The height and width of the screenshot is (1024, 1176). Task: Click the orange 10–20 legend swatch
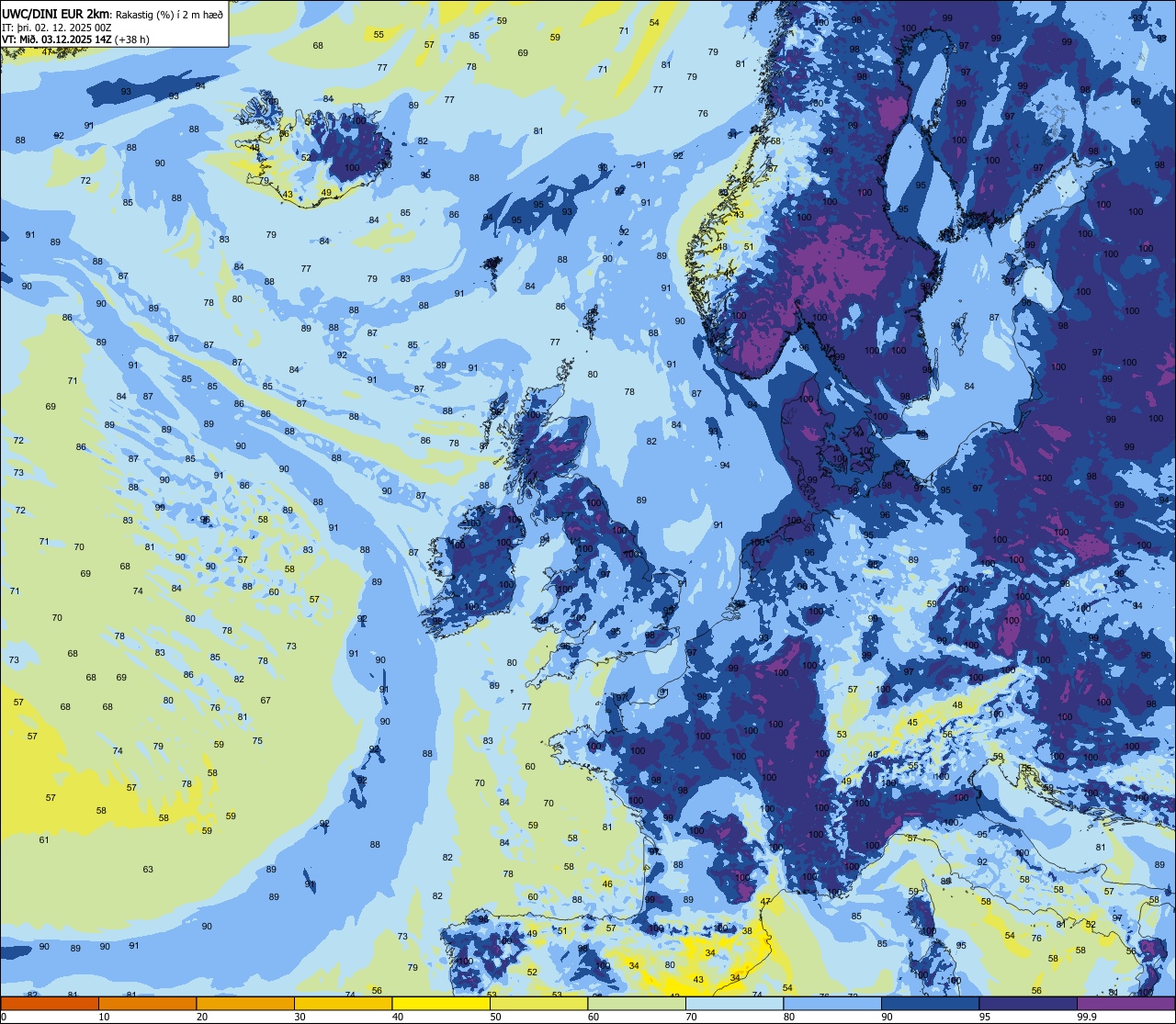(x=147, y=1003)
